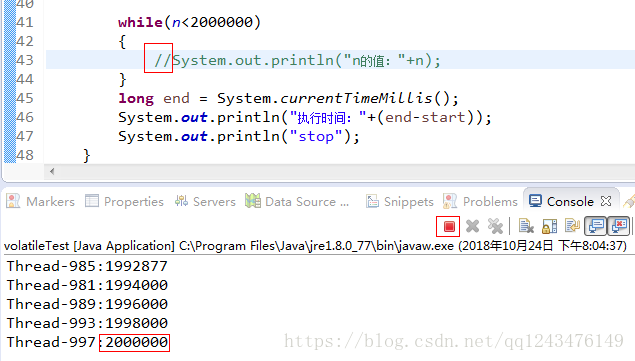Click the volatileTest launch description line
635x361 pixels.
[x=315, y=246]
